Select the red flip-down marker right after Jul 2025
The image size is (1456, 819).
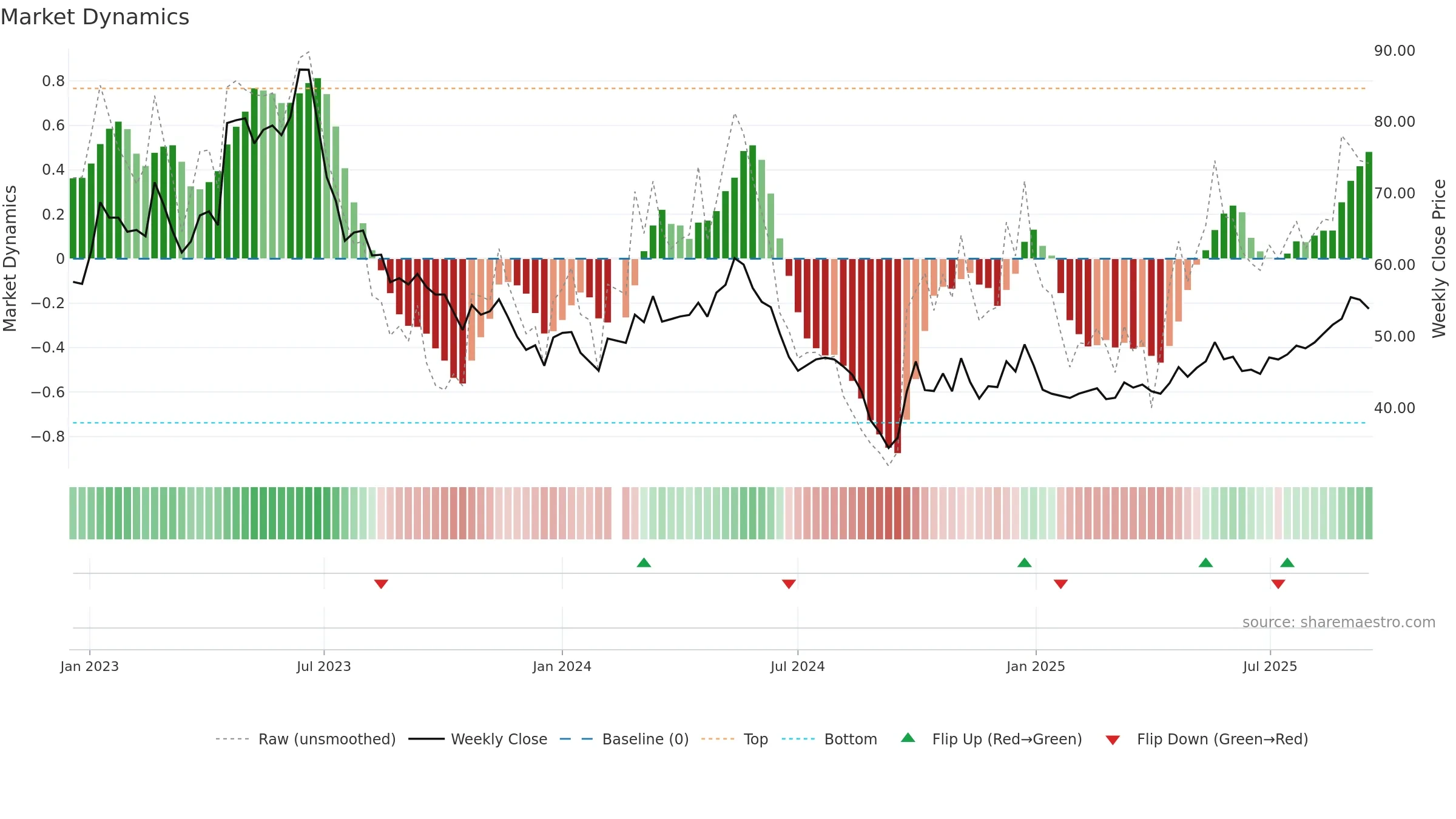(x=1278, y=584)
